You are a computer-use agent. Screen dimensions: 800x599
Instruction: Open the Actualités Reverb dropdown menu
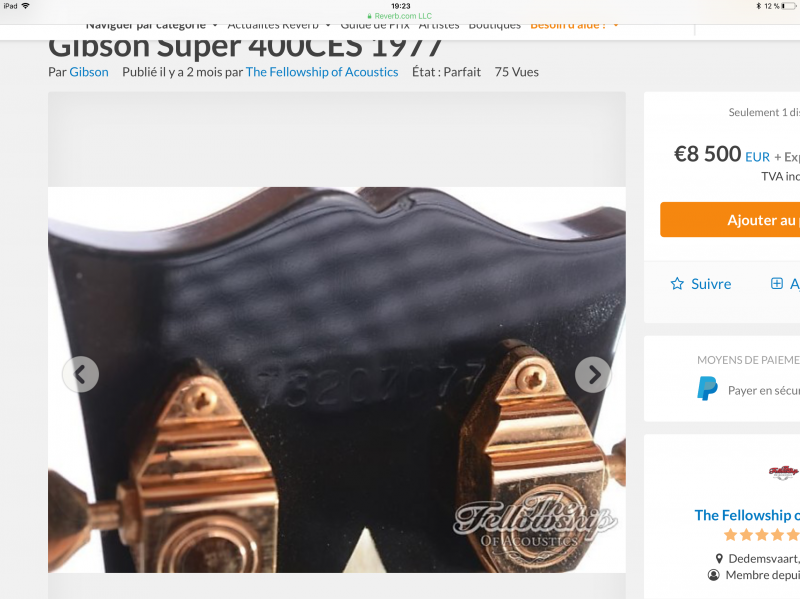pos(279,25)
